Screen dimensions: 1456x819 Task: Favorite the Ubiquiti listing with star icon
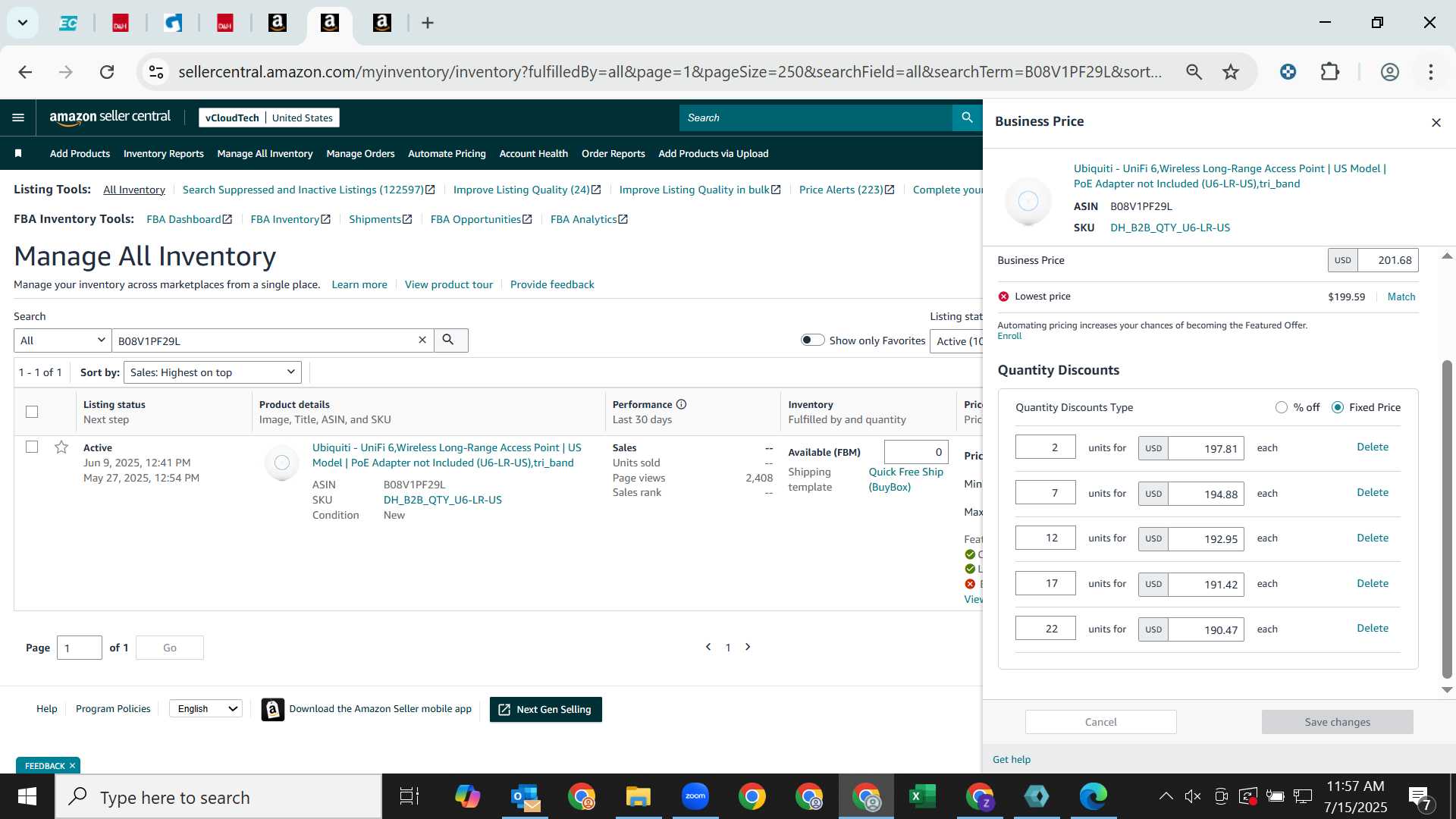(61, 447)
